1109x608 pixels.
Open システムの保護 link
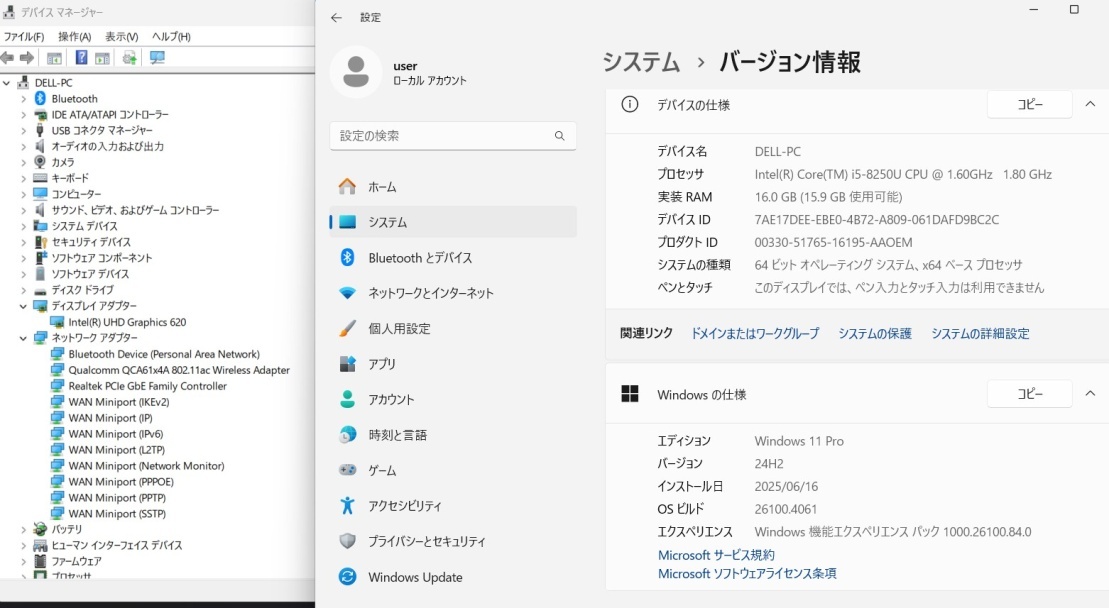(x=875, y=334)
